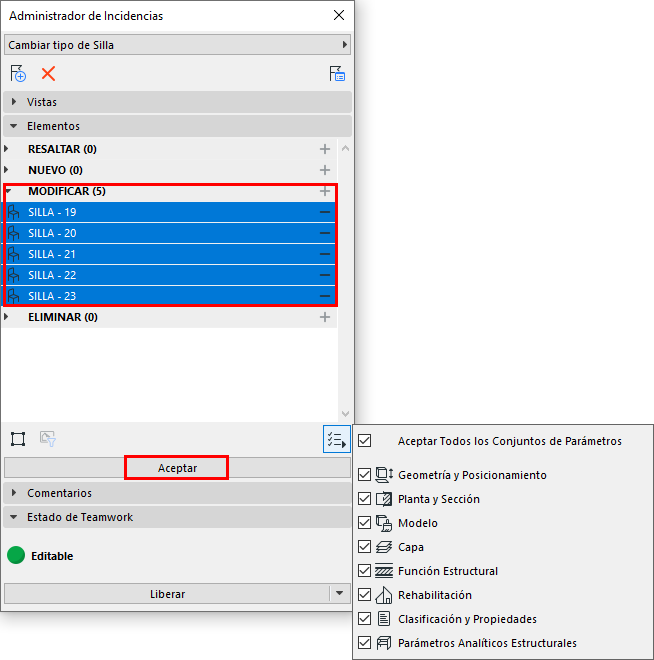The image size is (654, 660).
Task: Remove SILLA - 20 with minus icon
Action: click(x=324, y=233)
